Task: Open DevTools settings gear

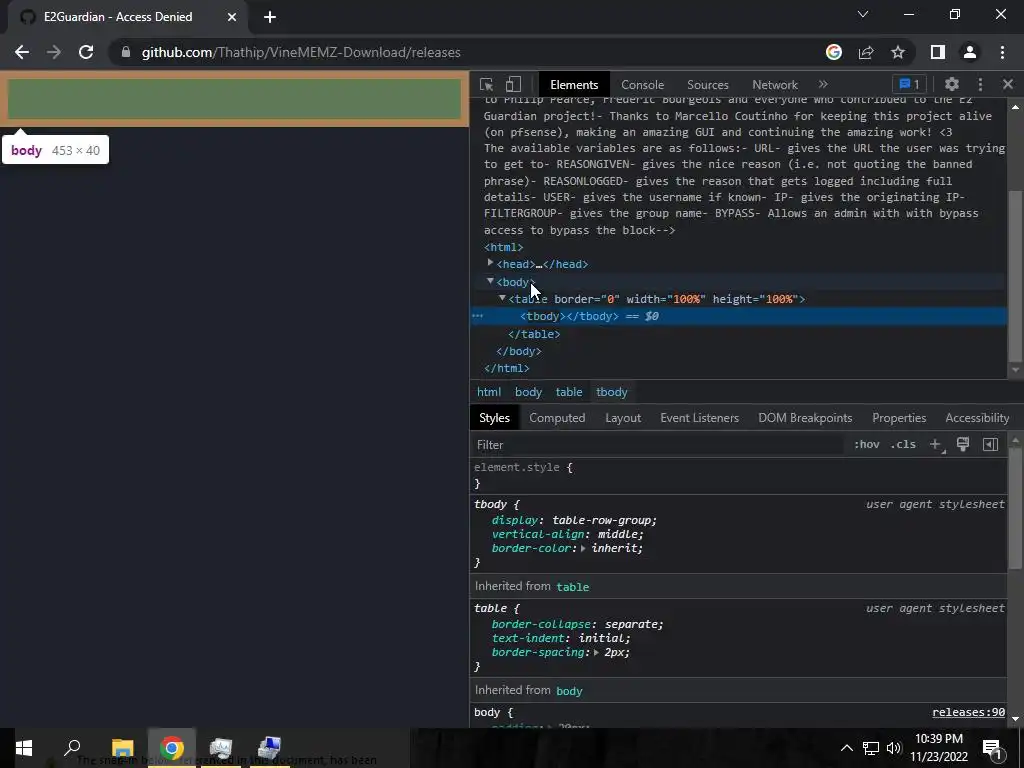Action: [x=952, y=84]
